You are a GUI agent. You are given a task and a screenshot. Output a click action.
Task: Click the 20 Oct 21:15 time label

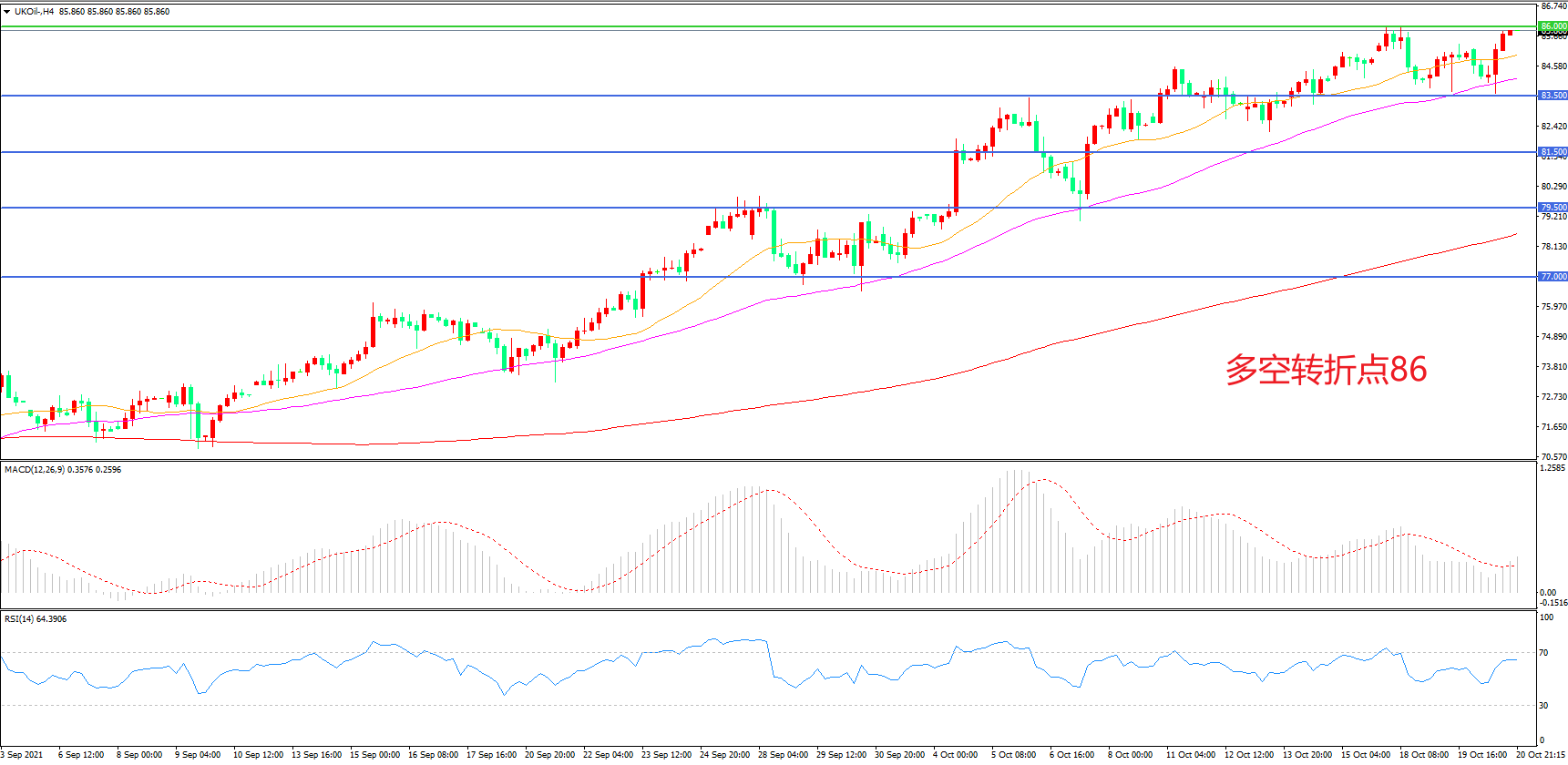coord(1541,754)
